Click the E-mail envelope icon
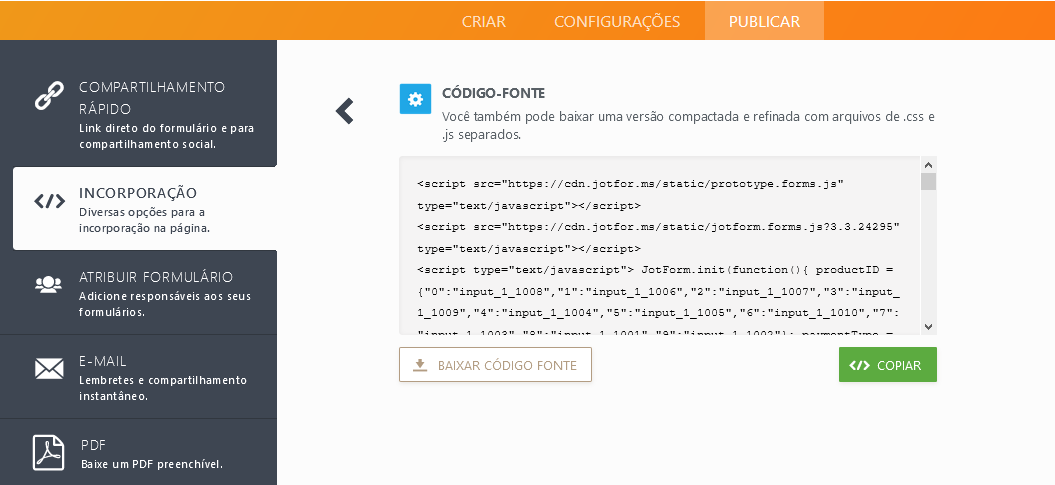Viewport: 1055px width, 485px height. click(49, 369)
